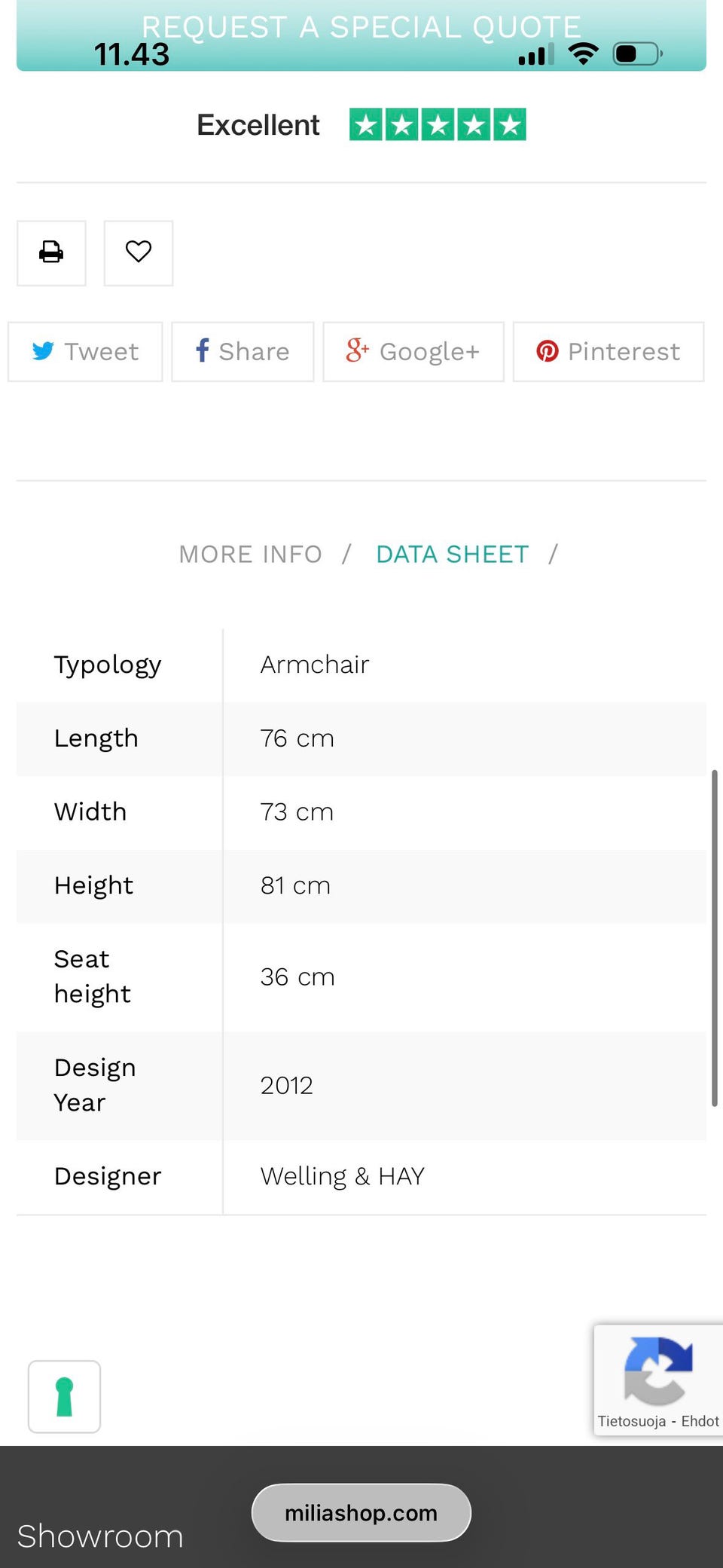Click the Excellent five-star rating

coord(361,125)
